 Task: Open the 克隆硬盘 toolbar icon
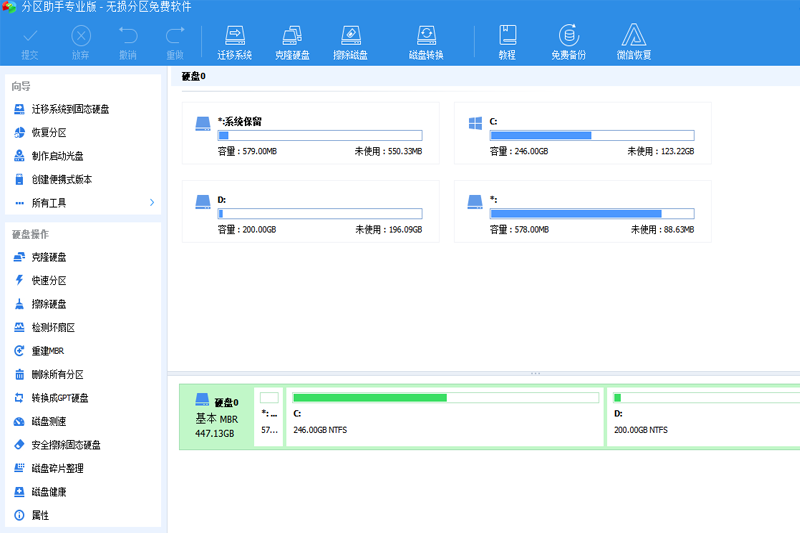pos(292,44)
